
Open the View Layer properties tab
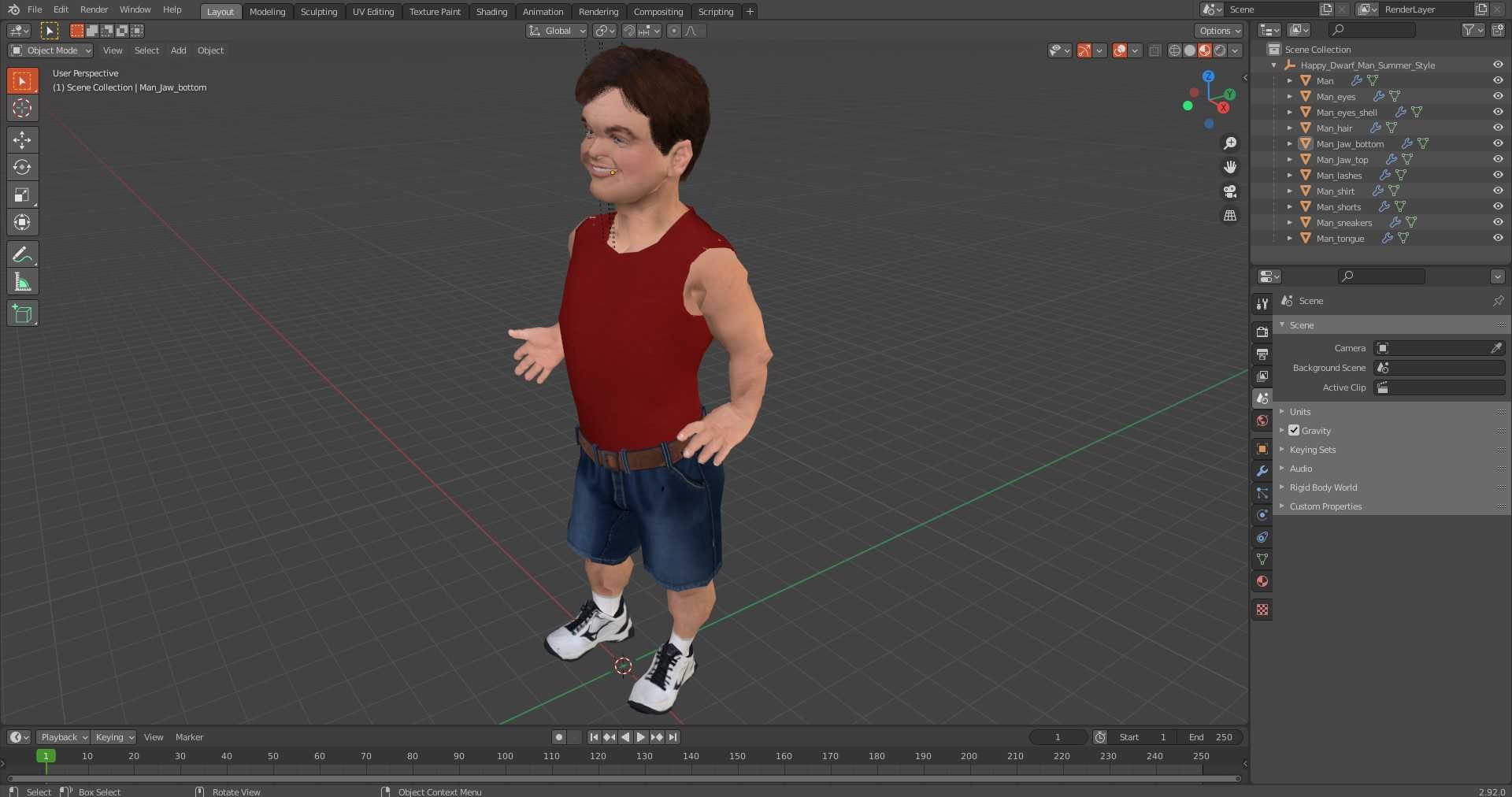[1262, 376]
